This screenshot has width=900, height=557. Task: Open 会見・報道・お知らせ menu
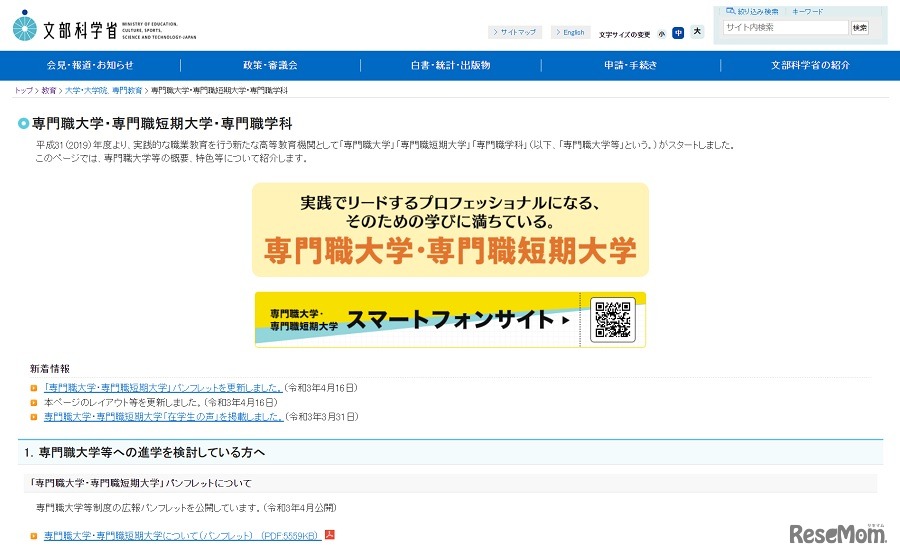coord(90,65)
